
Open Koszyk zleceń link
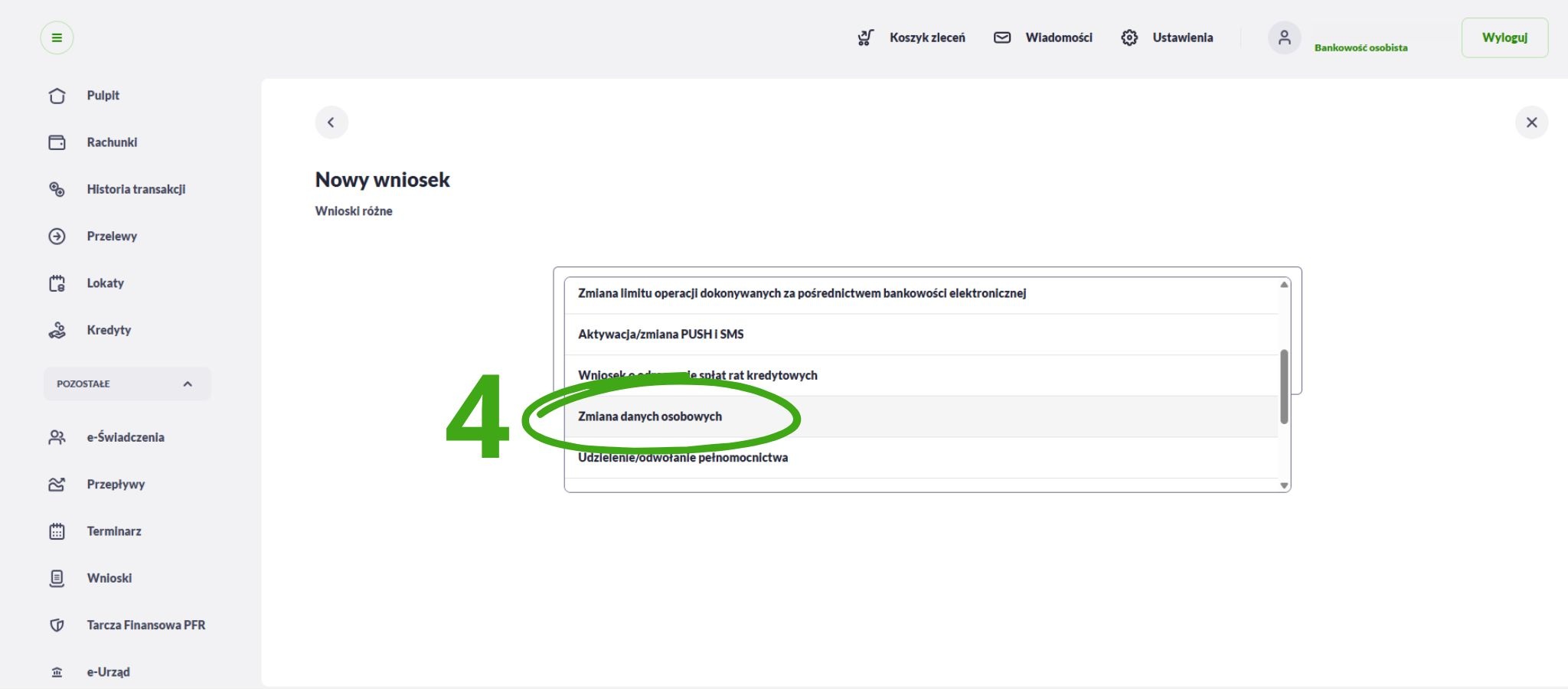pyautogui.click(x=927, y=38)
